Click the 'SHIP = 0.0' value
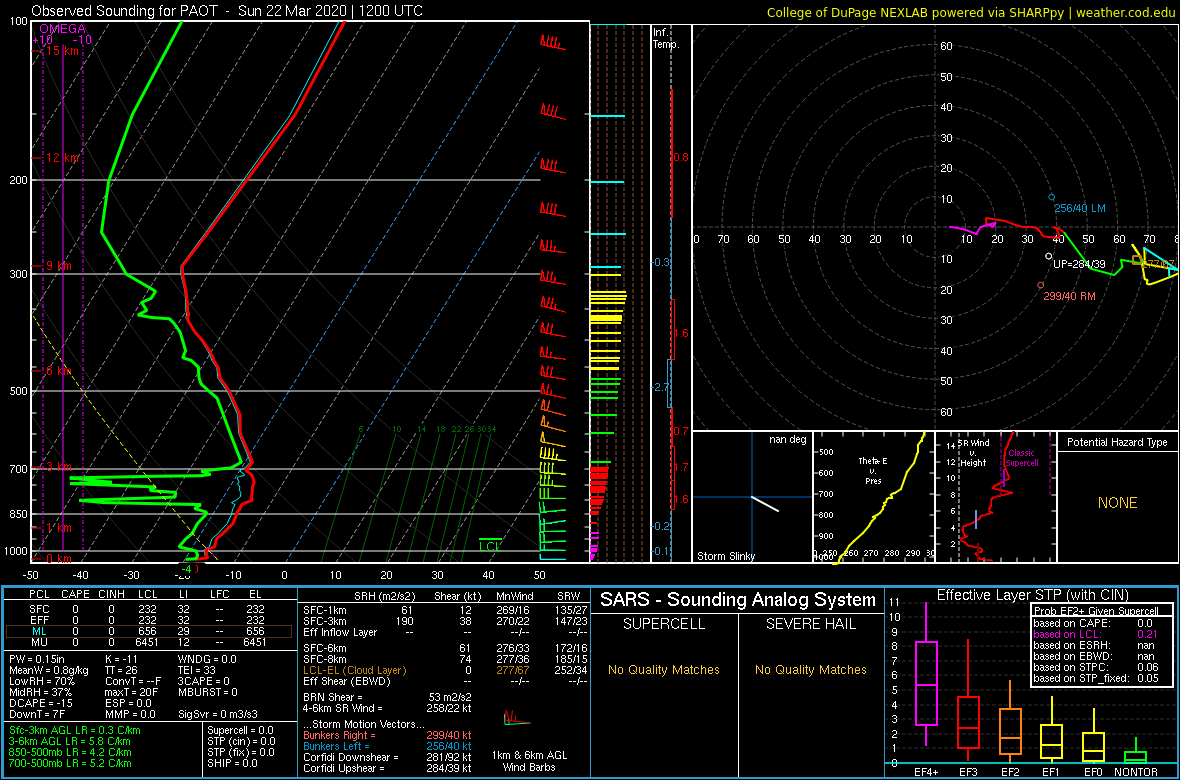The height and width of the screenshot is (780, 1180). pos(233,763)
